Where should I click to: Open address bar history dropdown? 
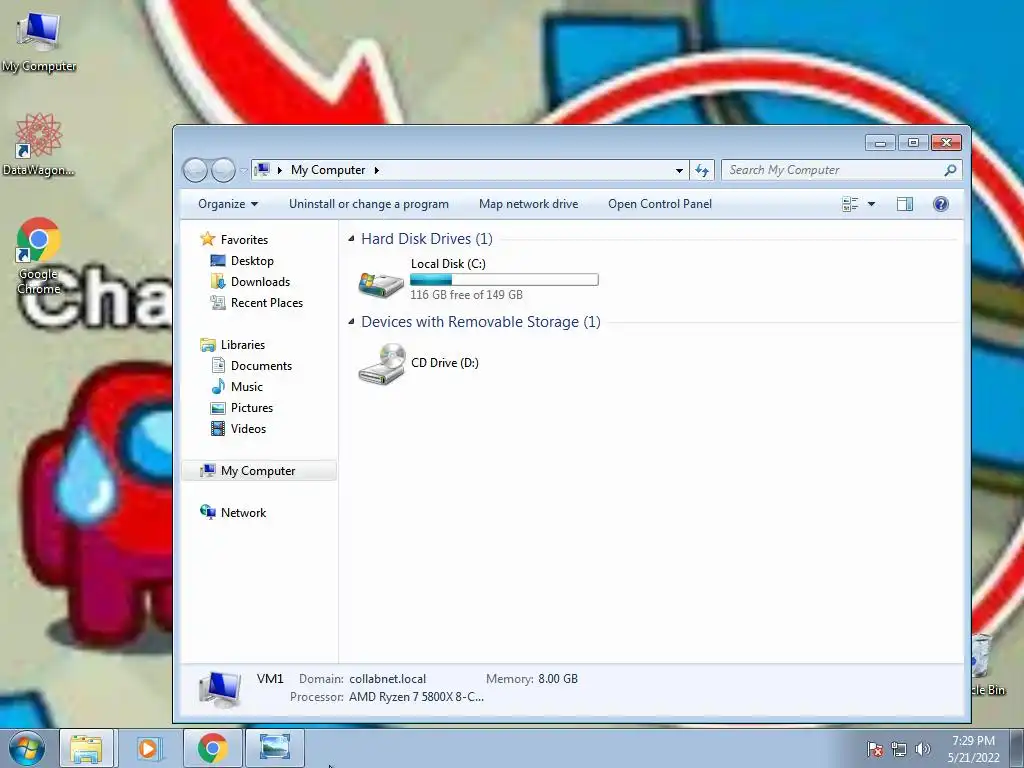click(679, 170)
